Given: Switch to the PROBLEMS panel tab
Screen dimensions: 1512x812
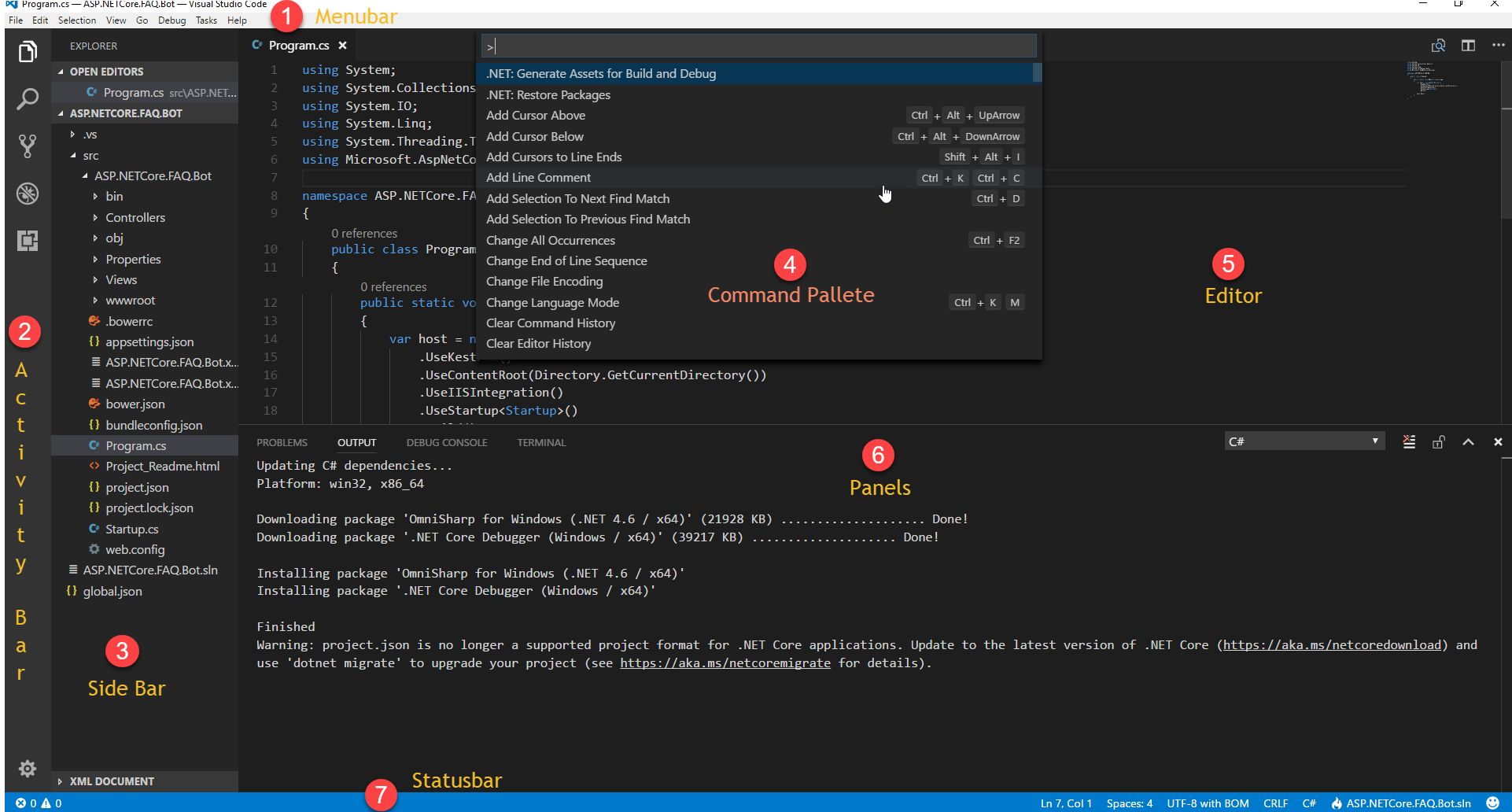Looking at the screenshot, I should (x=282, y=443).
